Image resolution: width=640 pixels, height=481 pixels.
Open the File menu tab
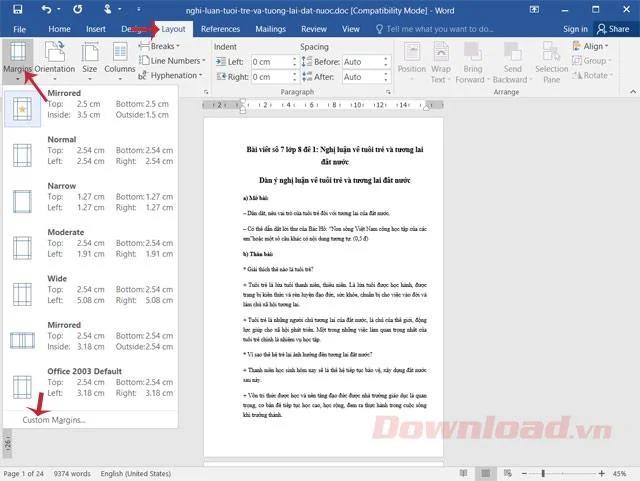(20, 29)
